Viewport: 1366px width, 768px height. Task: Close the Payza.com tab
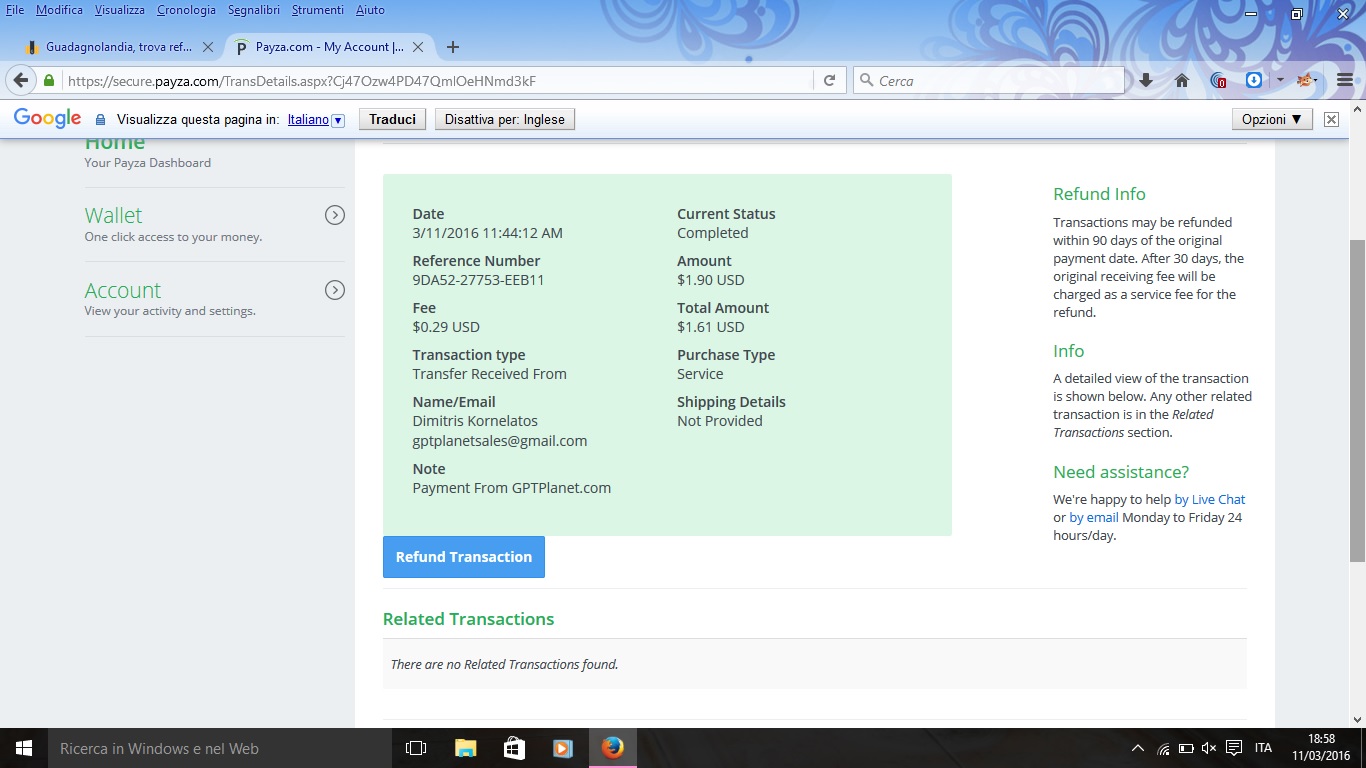(x=418, y=47)
